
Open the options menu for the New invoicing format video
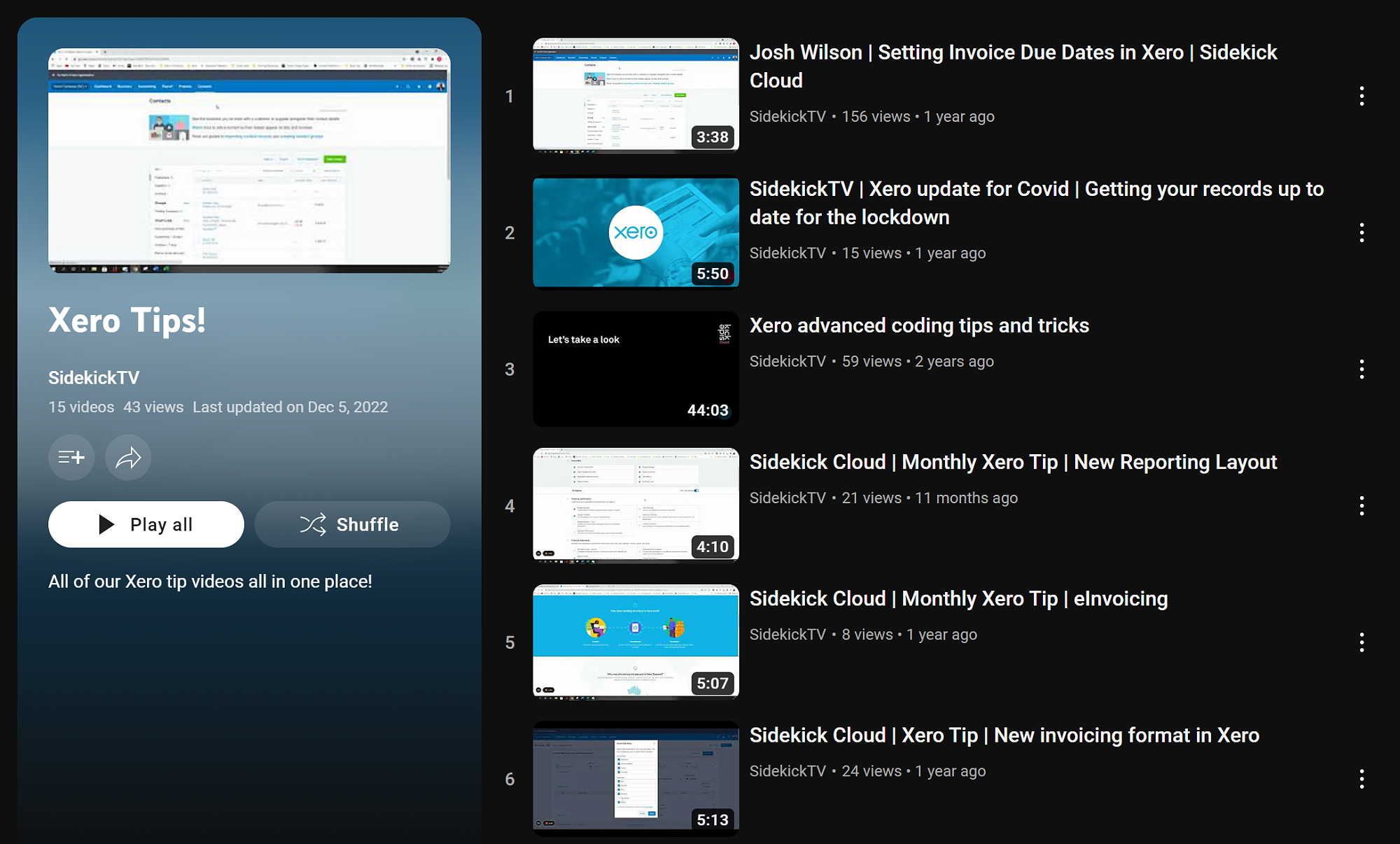1361,778
